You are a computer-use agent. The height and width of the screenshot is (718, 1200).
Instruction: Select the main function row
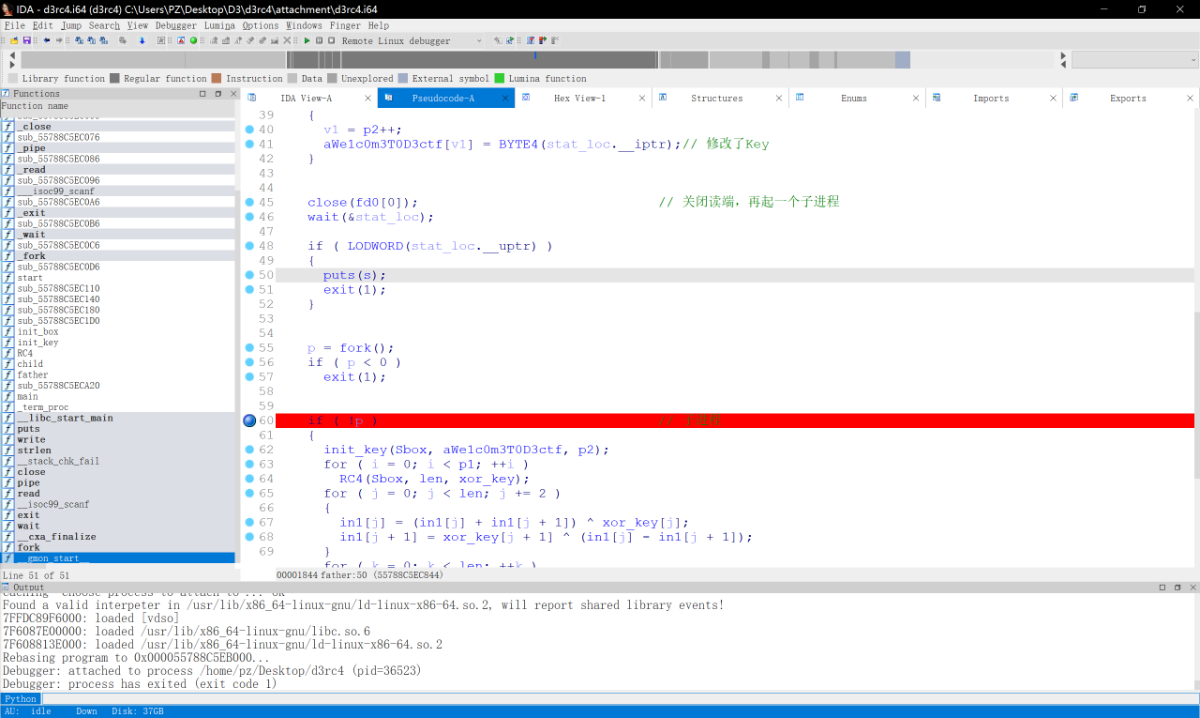click(x=118, y=397)
